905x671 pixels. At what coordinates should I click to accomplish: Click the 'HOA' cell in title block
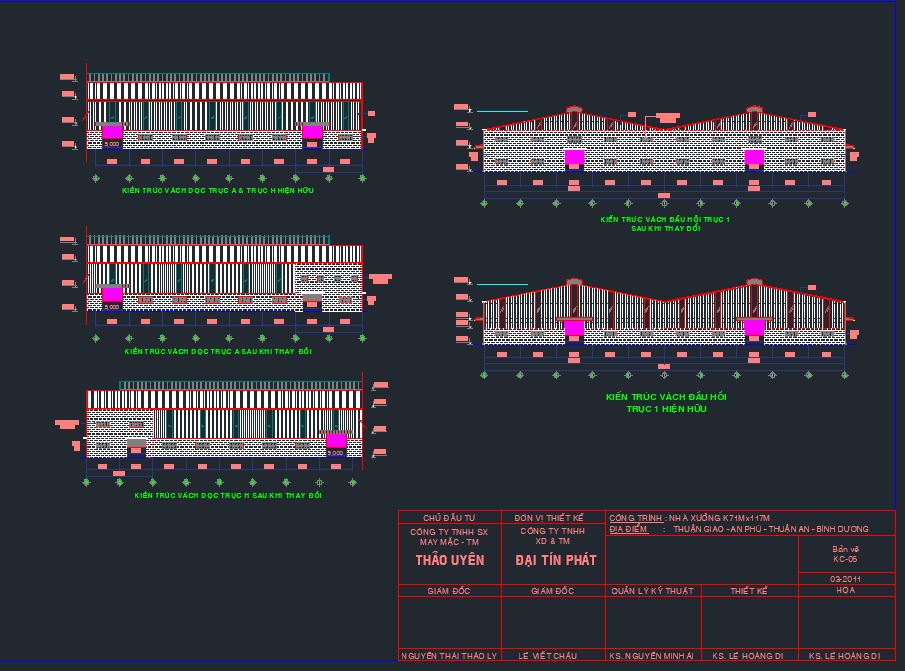[845, 590]
